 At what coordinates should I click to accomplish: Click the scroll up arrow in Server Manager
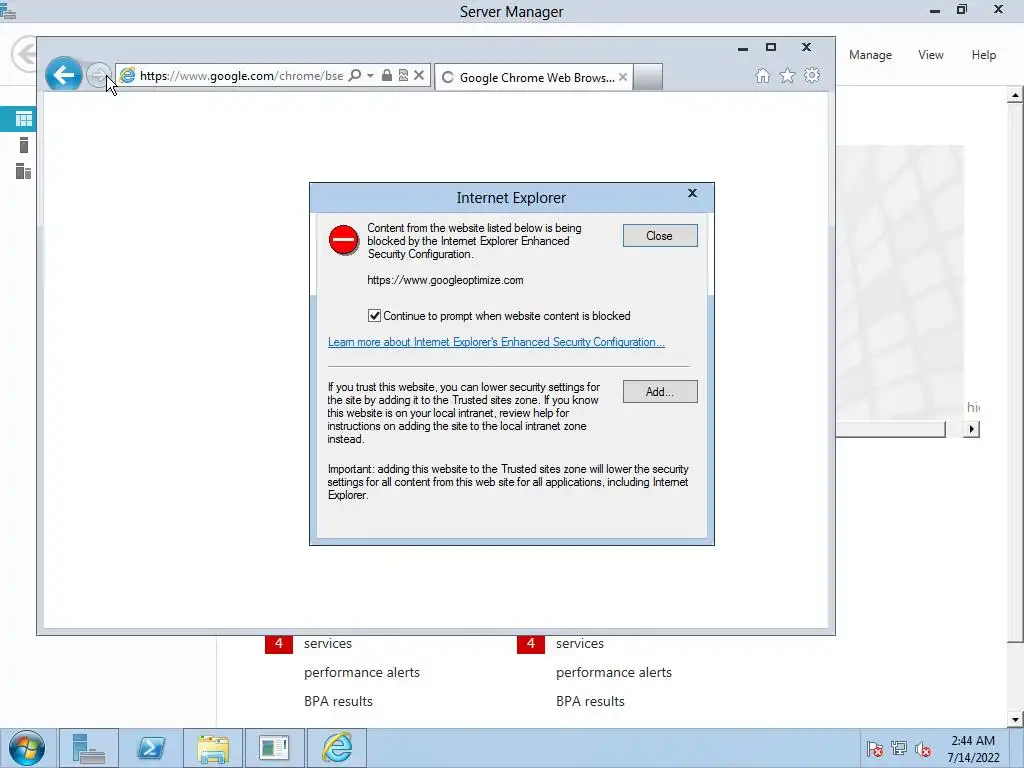1015,96
